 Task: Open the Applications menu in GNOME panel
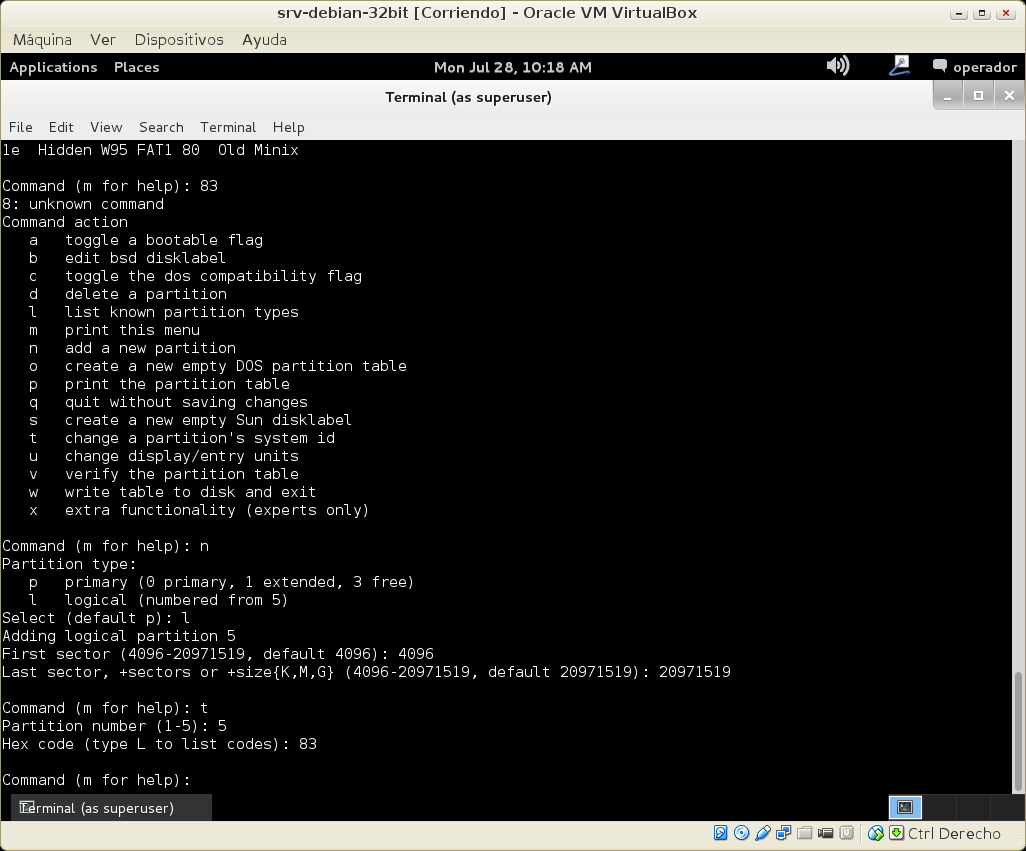53,67
